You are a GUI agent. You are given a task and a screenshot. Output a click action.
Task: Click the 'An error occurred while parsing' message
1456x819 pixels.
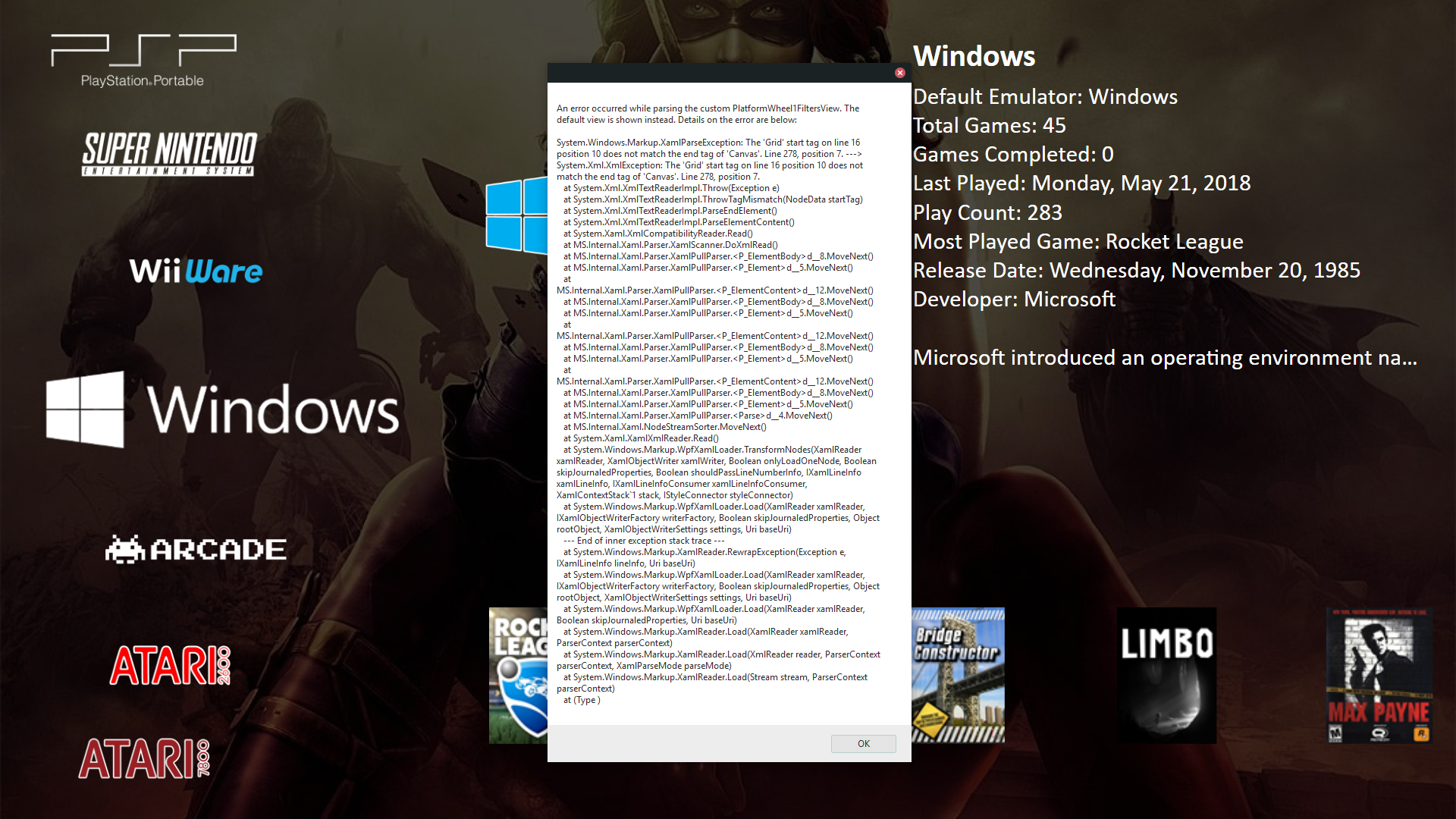click(x=708, y=114)
